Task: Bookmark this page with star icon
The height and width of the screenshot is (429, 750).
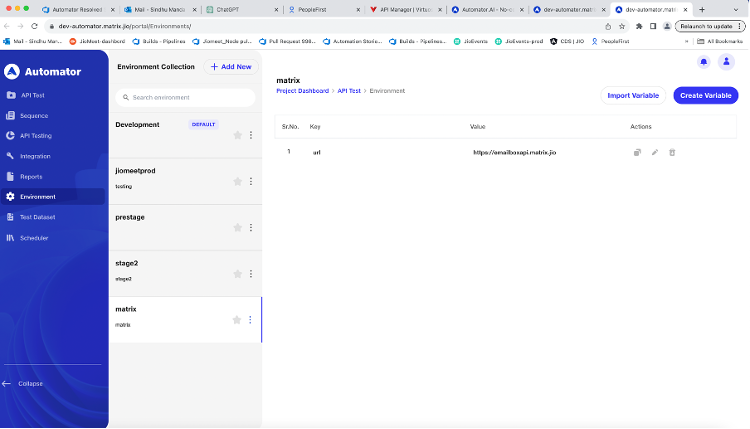Action: (622, 26)
